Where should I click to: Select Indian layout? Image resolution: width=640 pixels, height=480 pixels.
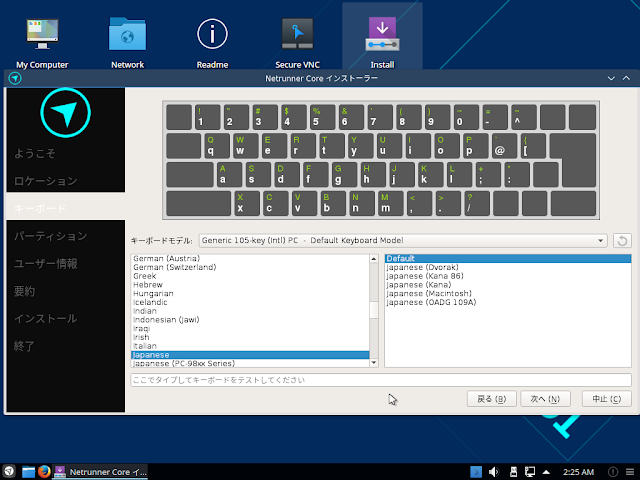point(250,311)
